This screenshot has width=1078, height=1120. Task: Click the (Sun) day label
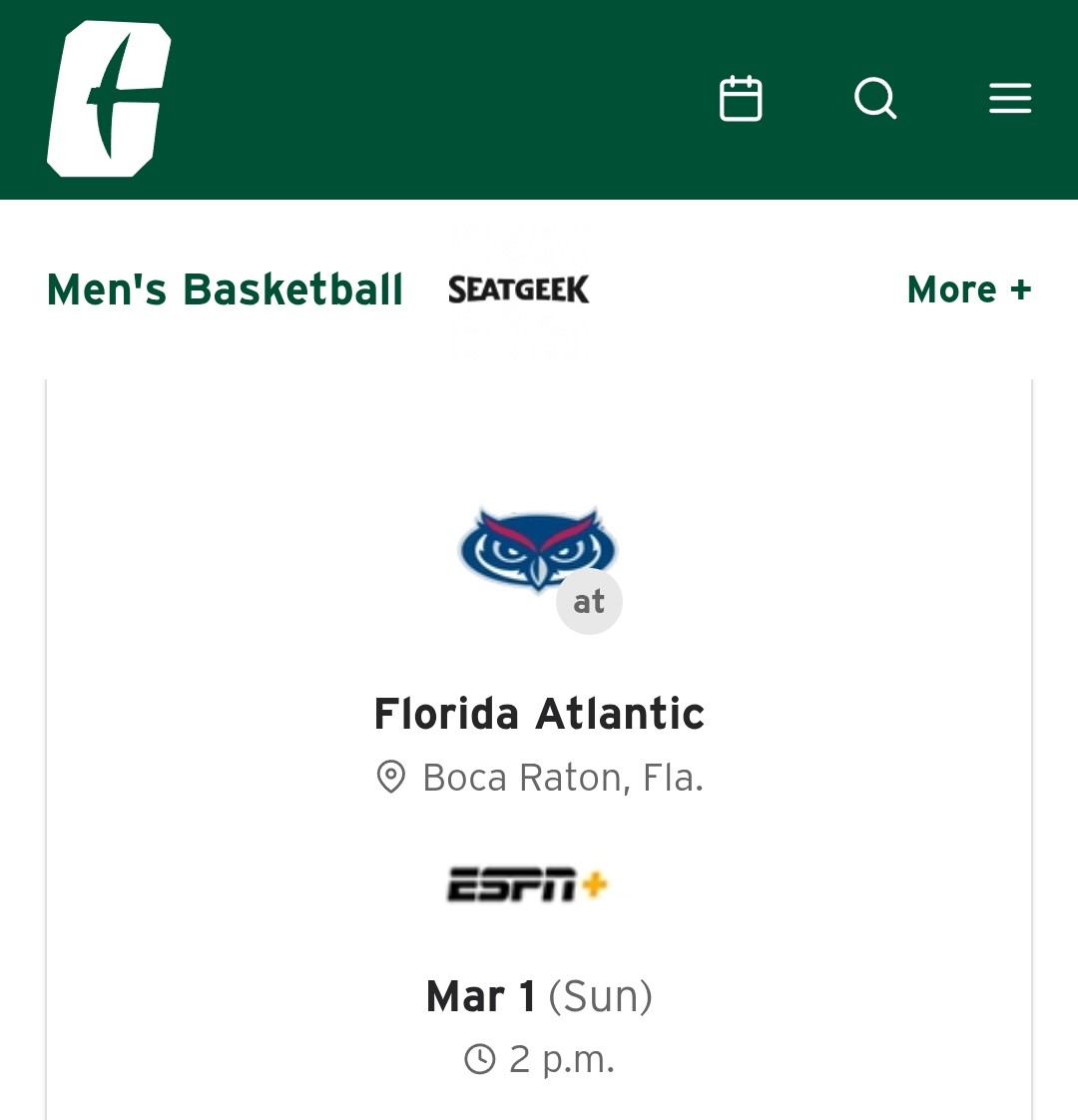(600, 996)
